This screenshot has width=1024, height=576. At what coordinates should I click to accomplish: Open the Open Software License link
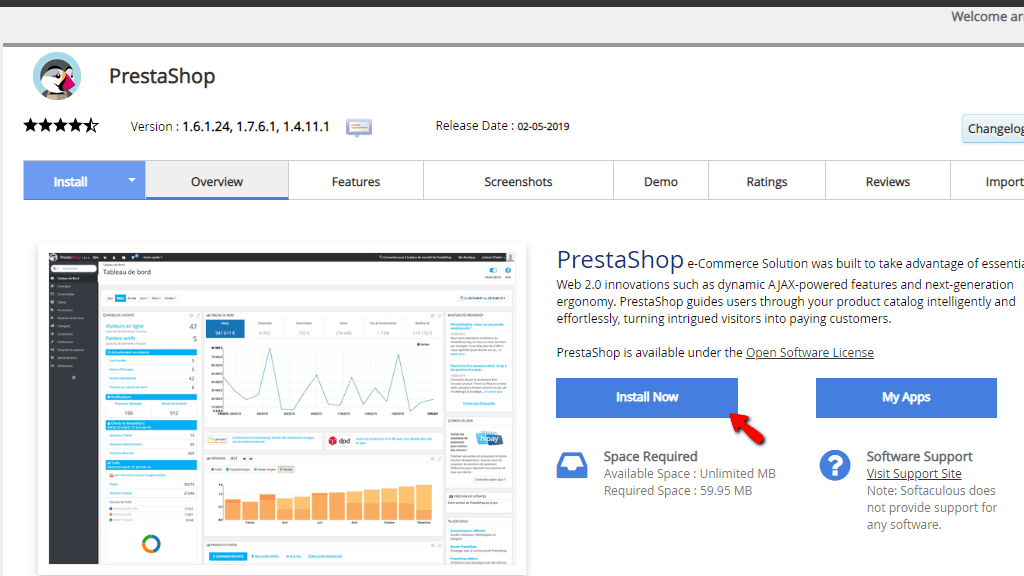click(x=810, y=353)
